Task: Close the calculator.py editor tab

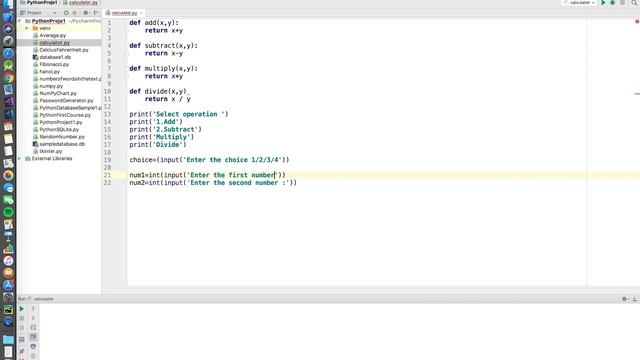Action: 141,13
